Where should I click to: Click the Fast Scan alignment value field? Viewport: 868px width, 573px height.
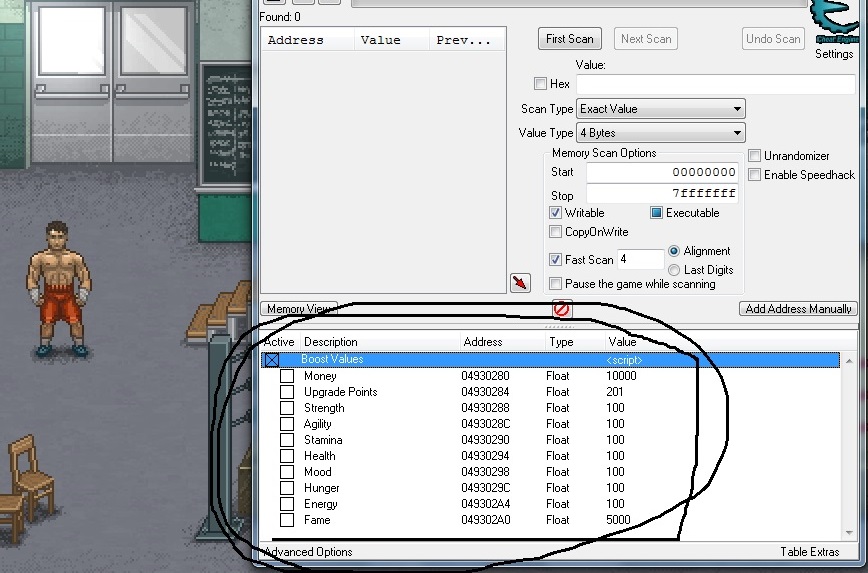(640, 259)
